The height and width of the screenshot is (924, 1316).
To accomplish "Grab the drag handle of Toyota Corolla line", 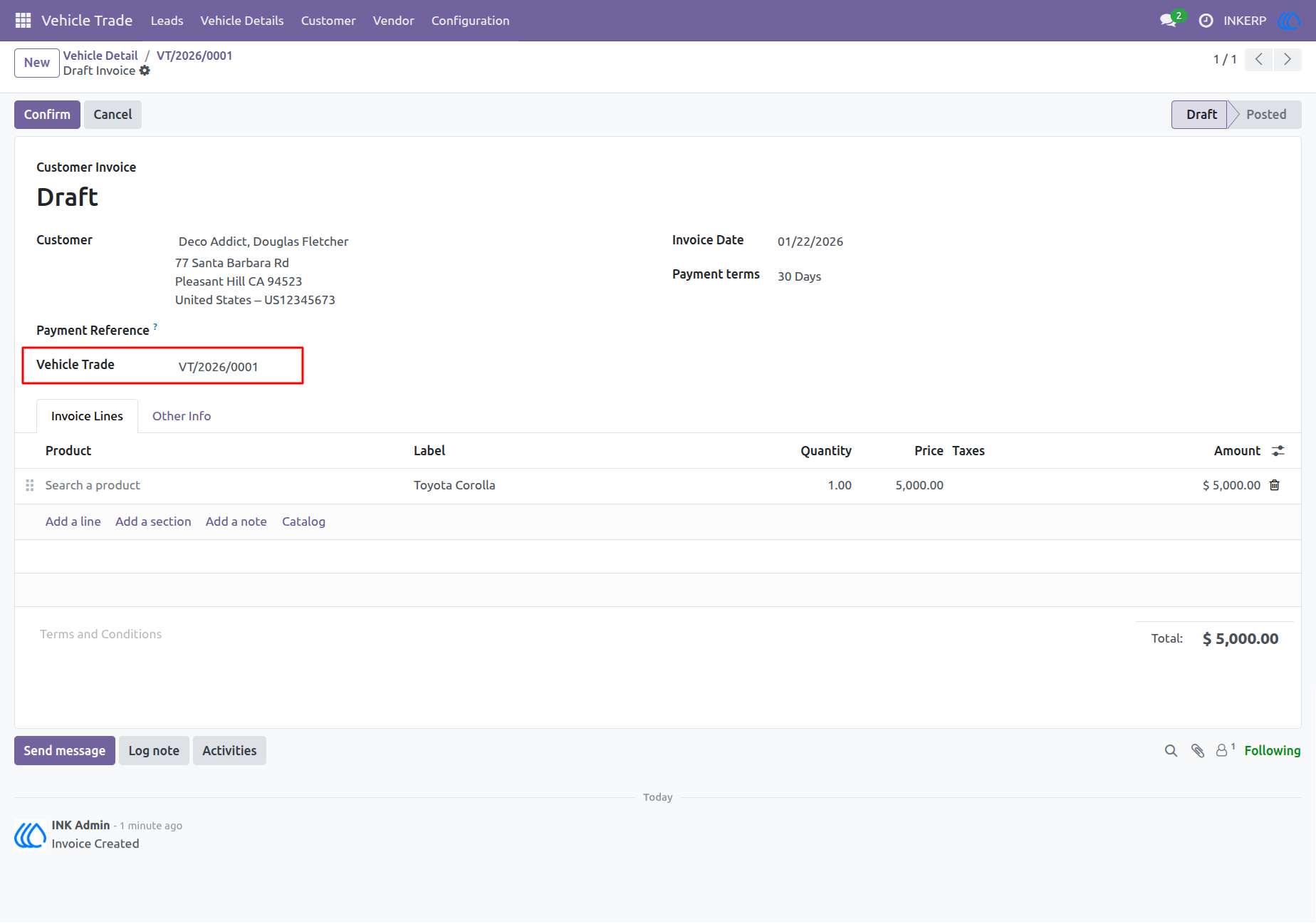I will pyautogui.click(x=30, y=485).
